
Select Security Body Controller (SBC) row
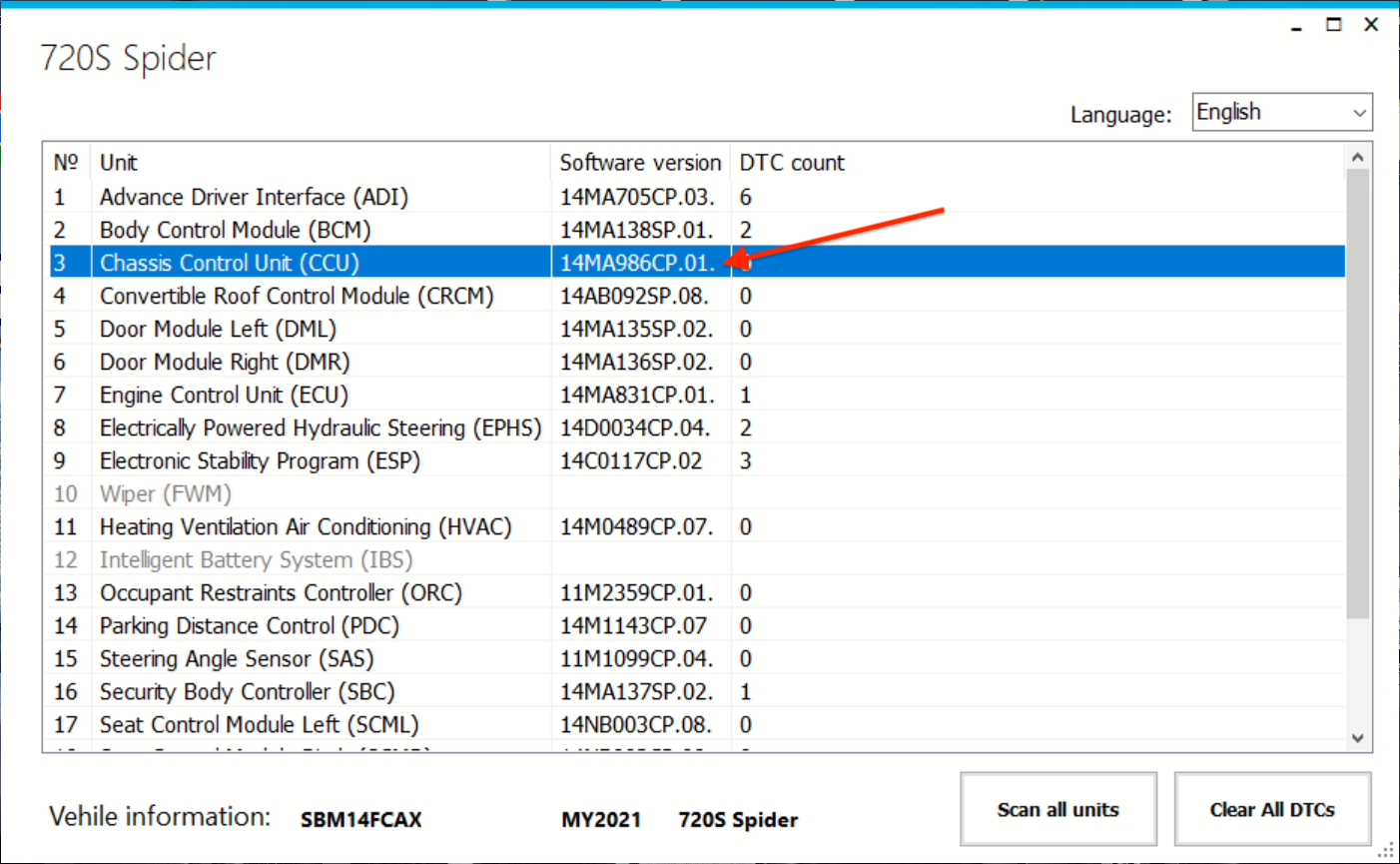pyautogui.click(x=697, y=691)
